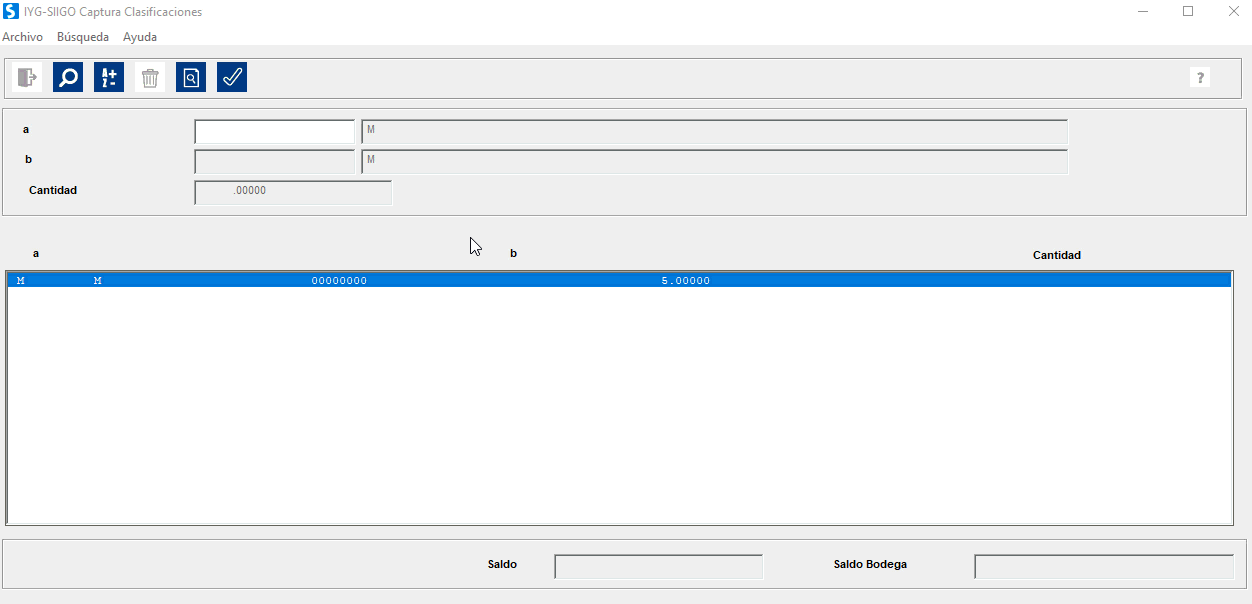
Task: Click the 'b' column header above the list
Action: (x=514, y=254)
